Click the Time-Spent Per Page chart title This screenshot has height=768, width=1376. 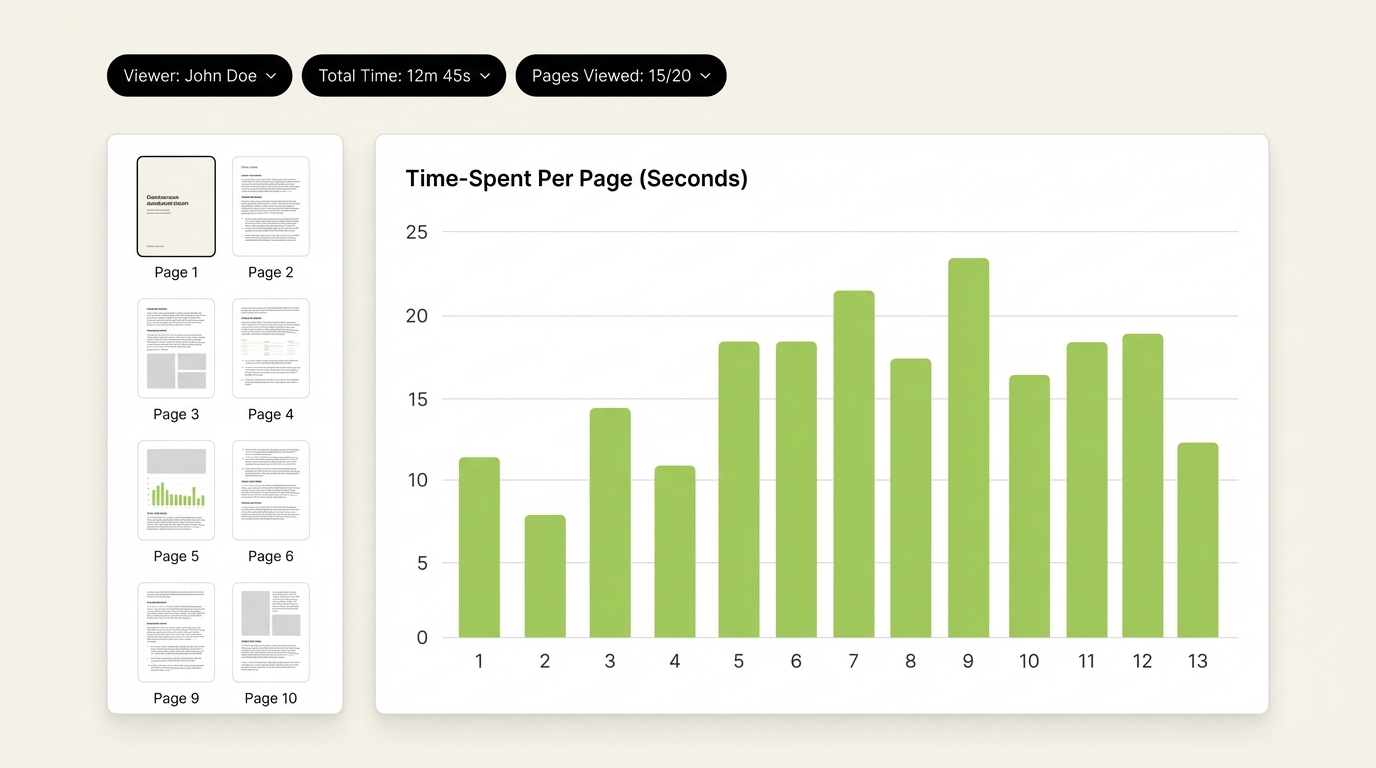pos(577,178)
